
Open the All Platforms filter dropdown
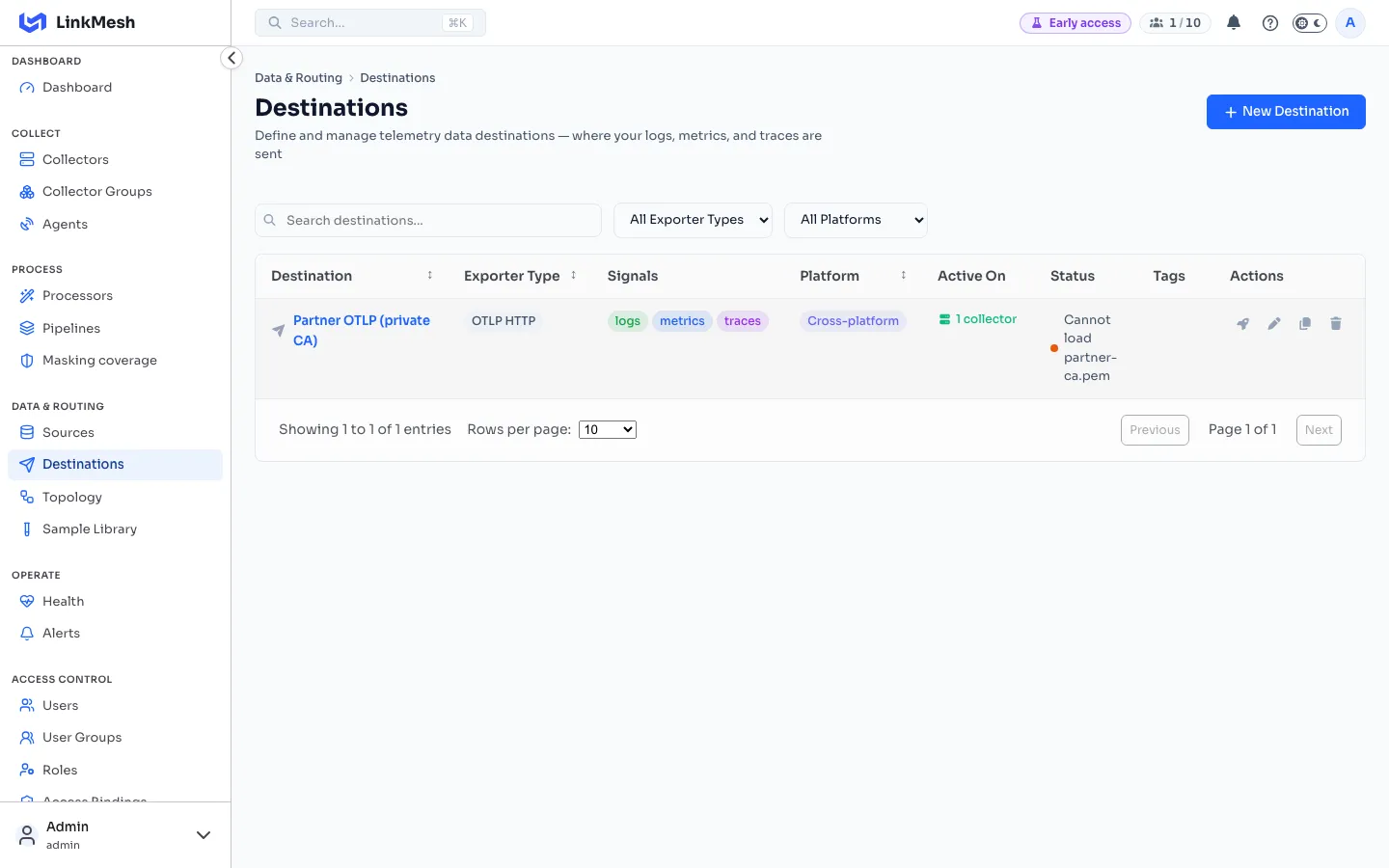[856, 220]
